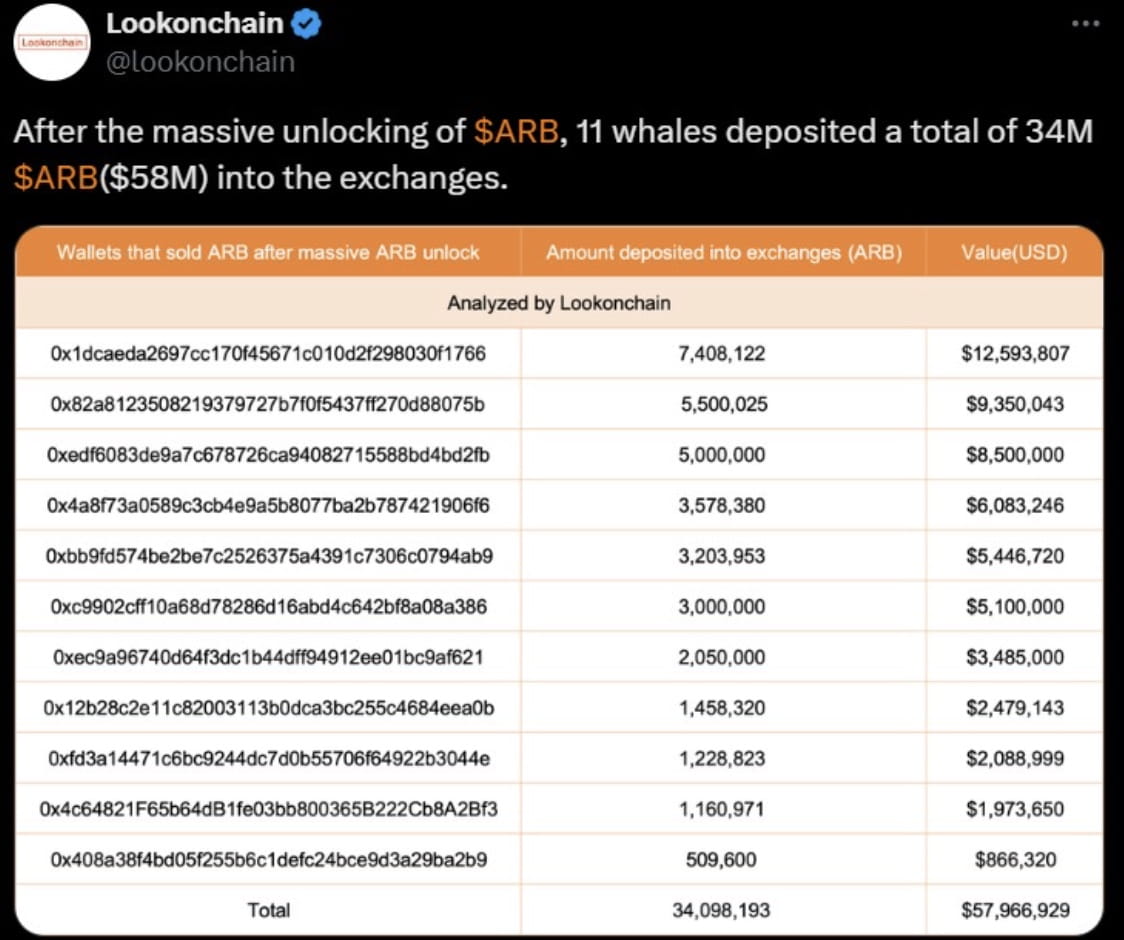Select the Total row of the table
Screen dimensions: 1124x940
(268, 910)
